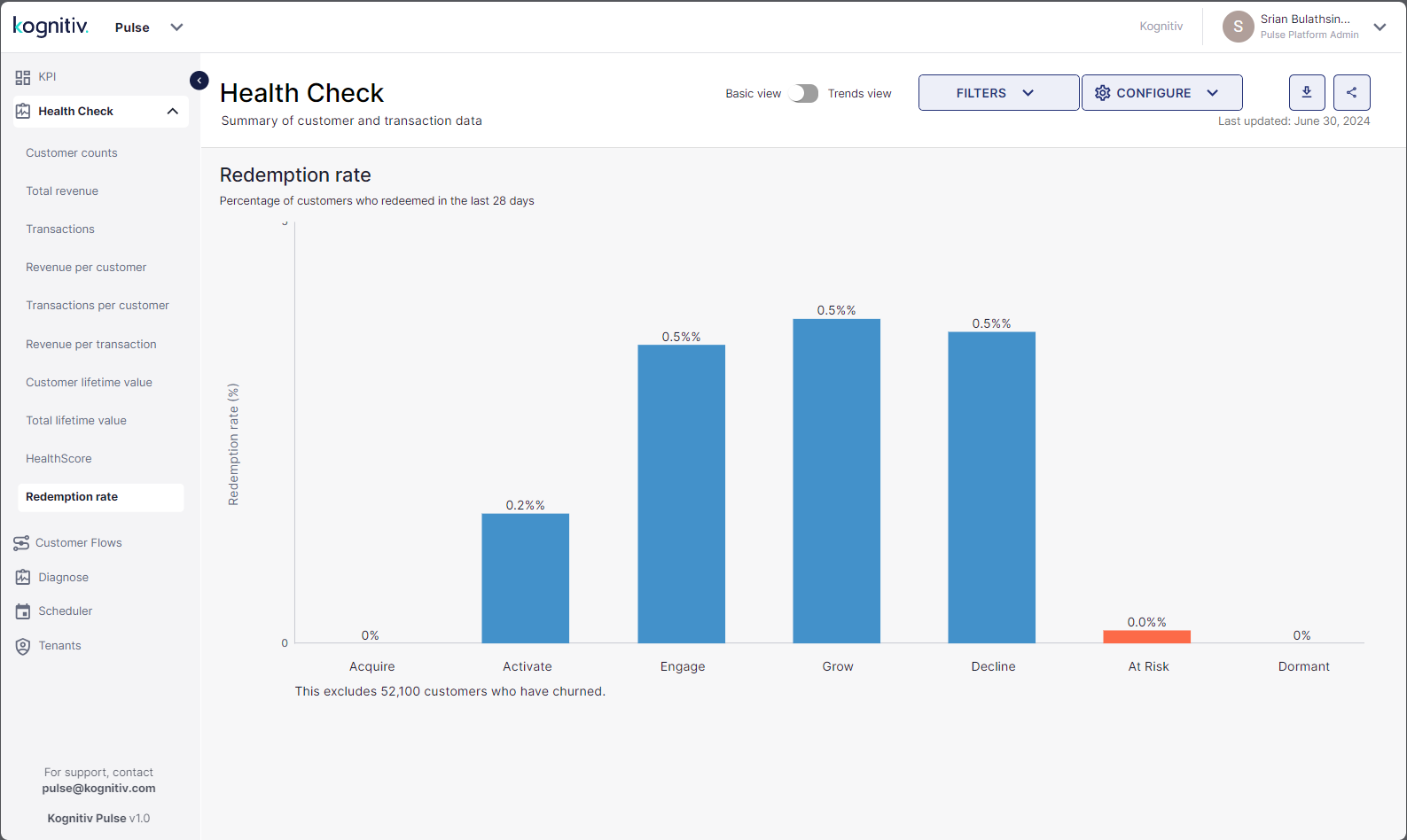Collapse the Health Check section chevron

click(x=173, y=112)
